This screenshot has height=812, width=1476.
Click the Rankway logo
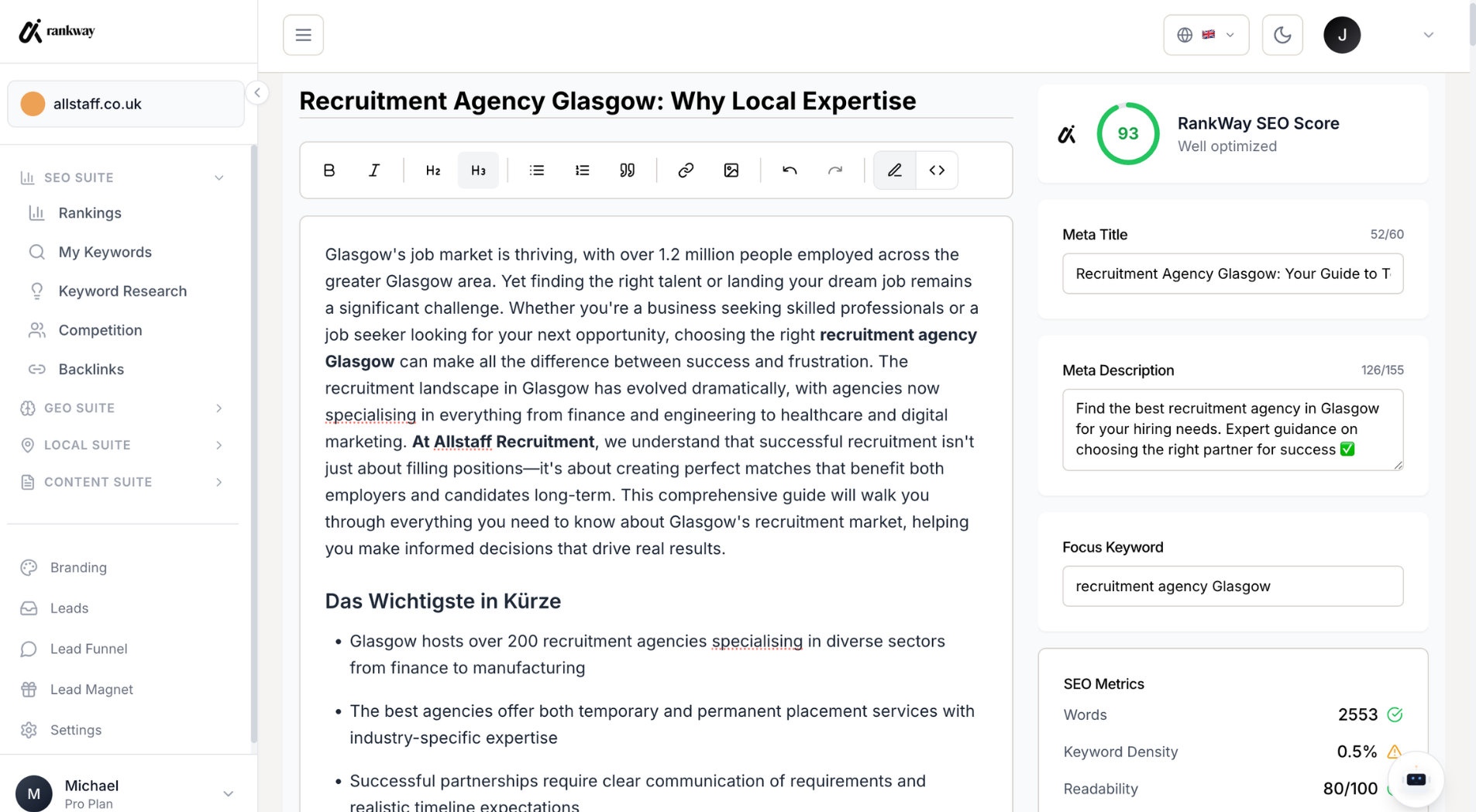(57, 31)
